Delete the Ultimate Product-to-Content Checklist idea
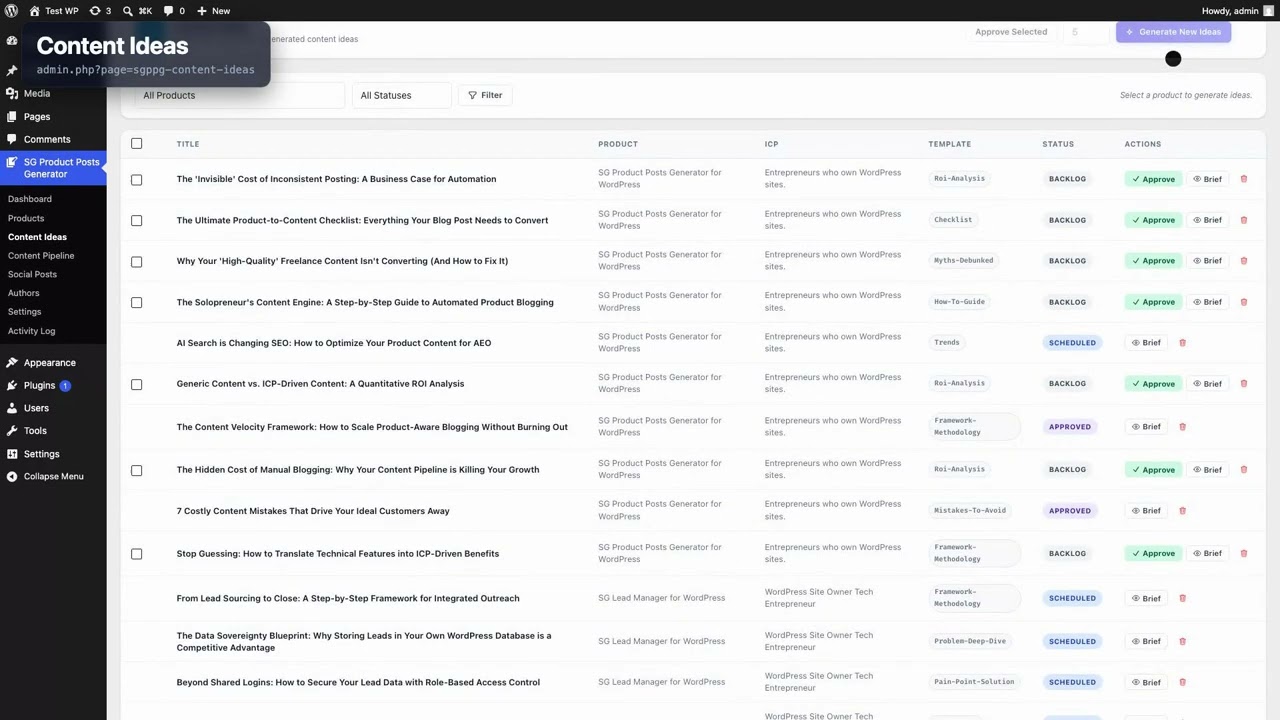The image size is (1280, 720). click(1244, 220)
